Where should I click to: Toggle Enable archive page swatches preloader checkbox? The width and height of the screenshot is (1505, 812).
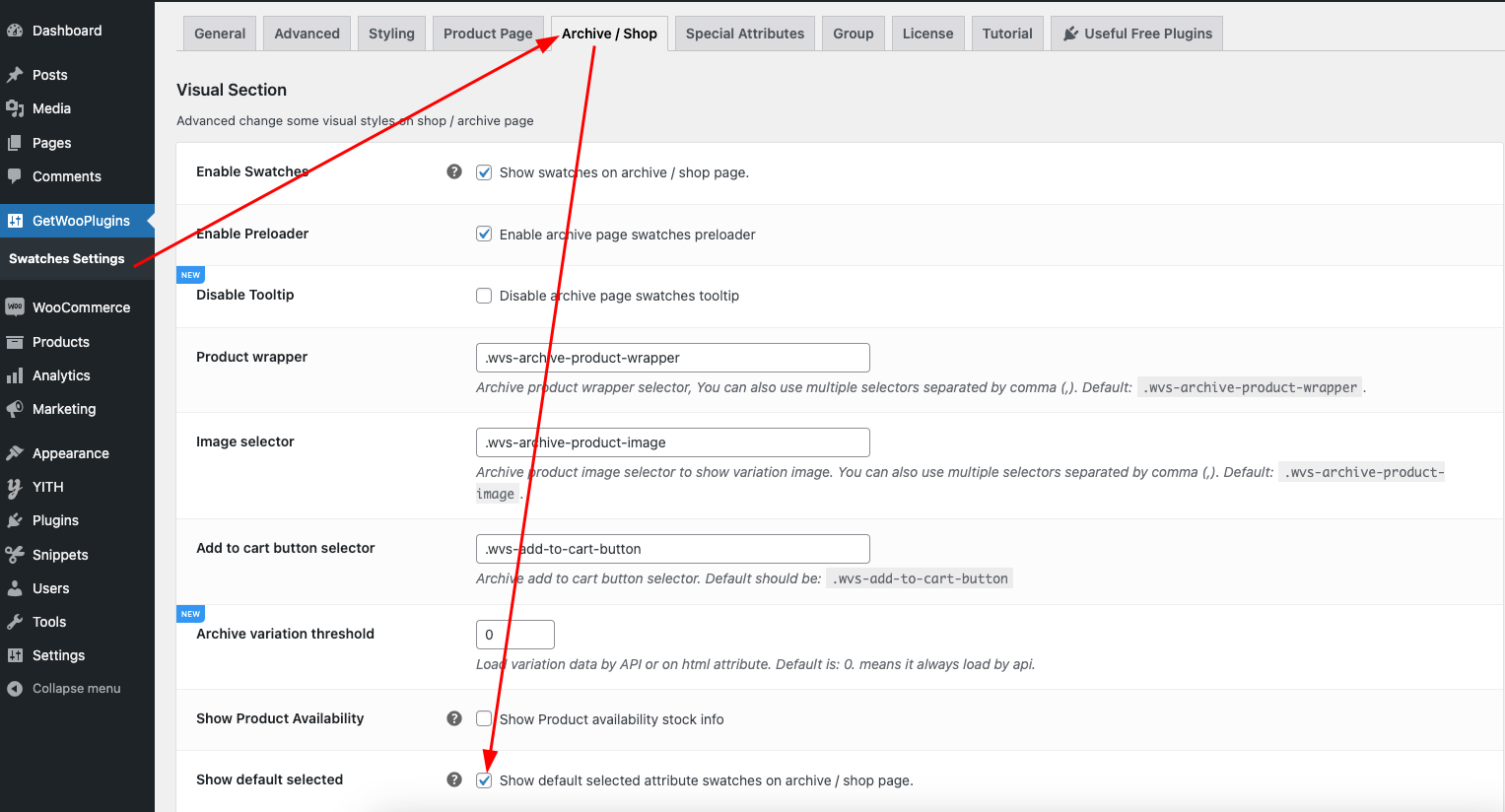coord(484,234)
